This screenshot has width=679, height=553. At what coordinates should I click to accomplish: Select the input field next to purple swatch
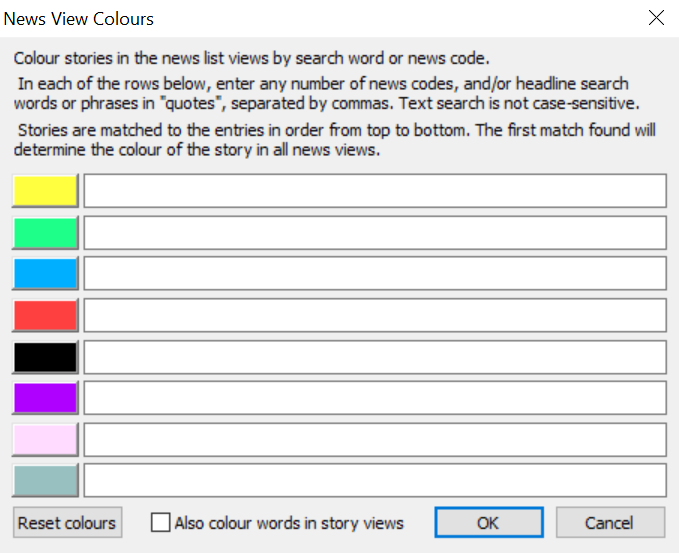[x=375, y=398]
